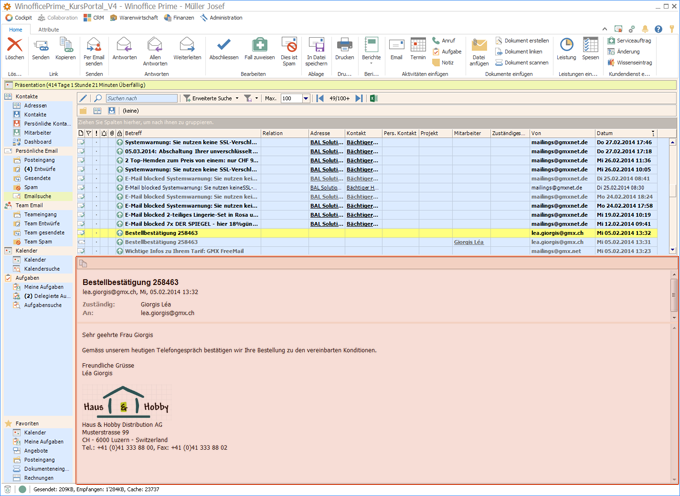This screenshot has height=496, width=680.
Task: Click the Leistung clock icon
Action: [566, 45]
